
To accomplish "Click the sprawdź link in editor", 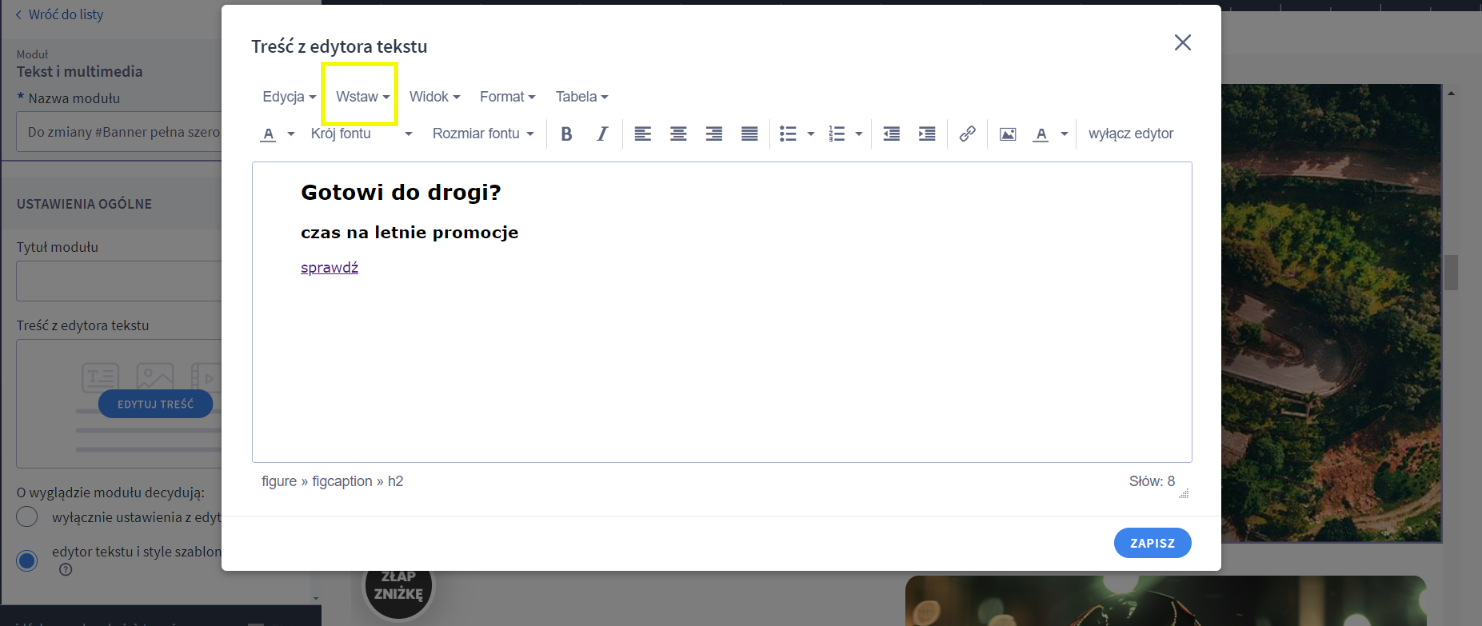I will pyautogui.click(x=329, y=268).
